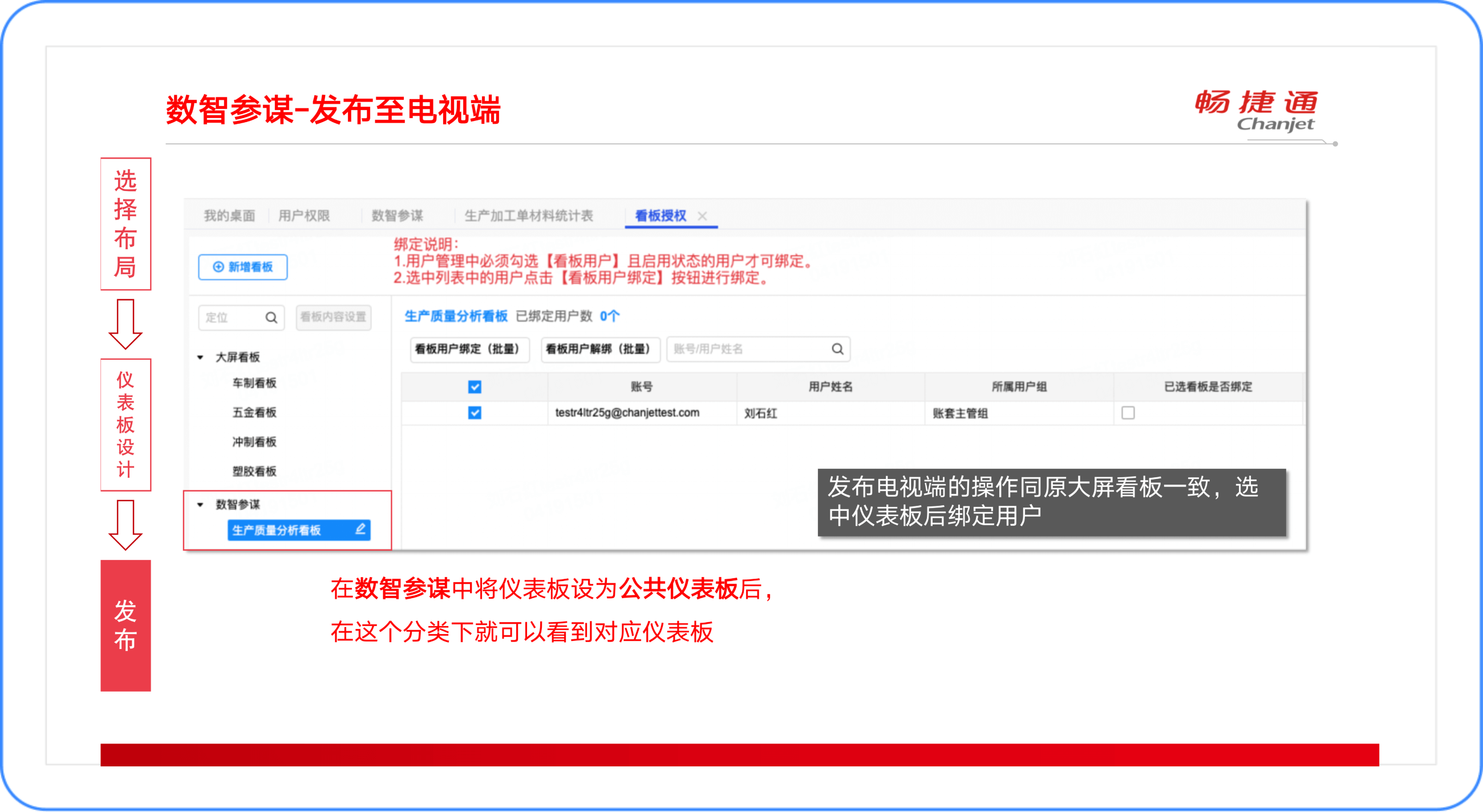This screenshot has height=812, width=1483.
Task: Click the 已选看板是否绑定 column header
Action: point(1208,387)
